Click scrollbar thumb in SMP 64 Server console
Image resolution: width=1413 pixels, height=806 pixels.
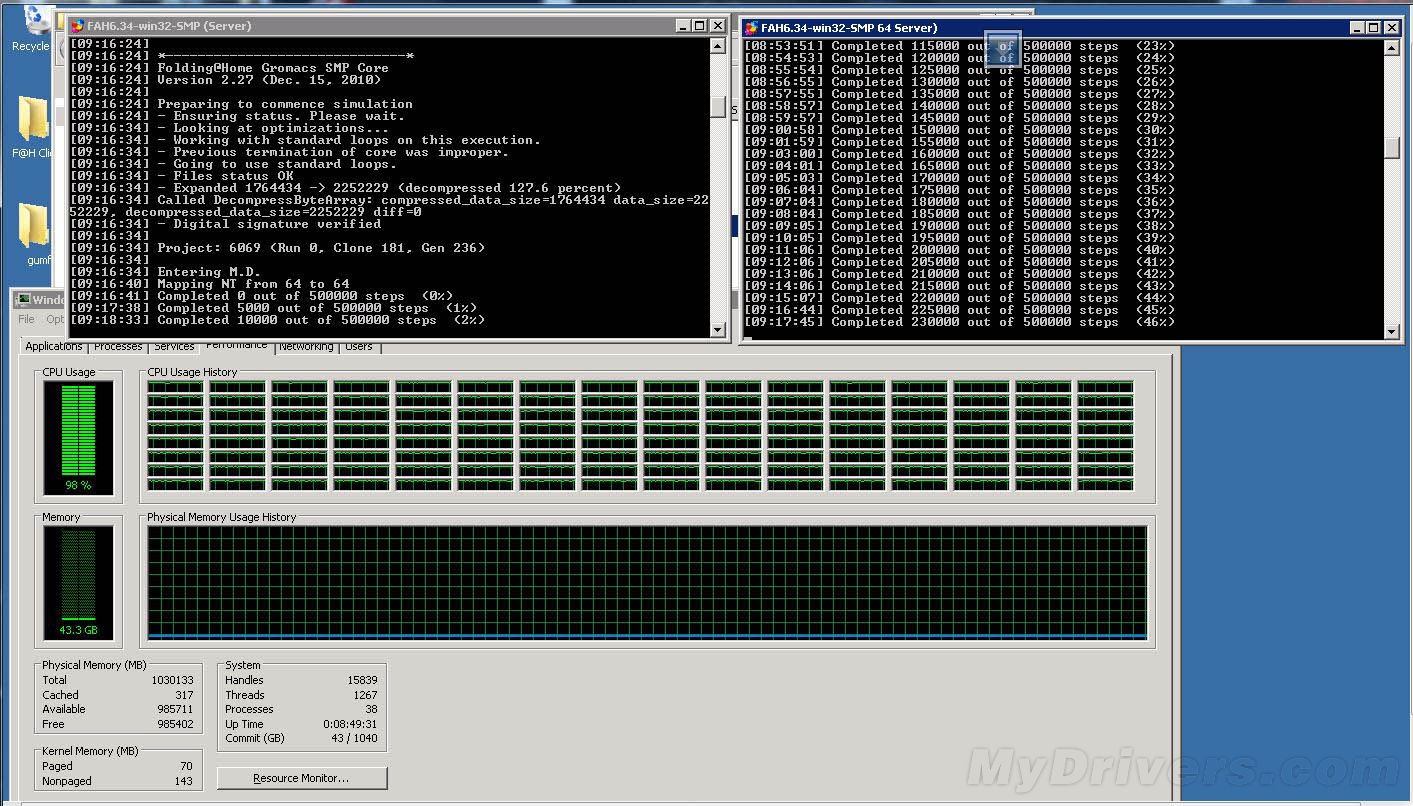pos(1392,147)
